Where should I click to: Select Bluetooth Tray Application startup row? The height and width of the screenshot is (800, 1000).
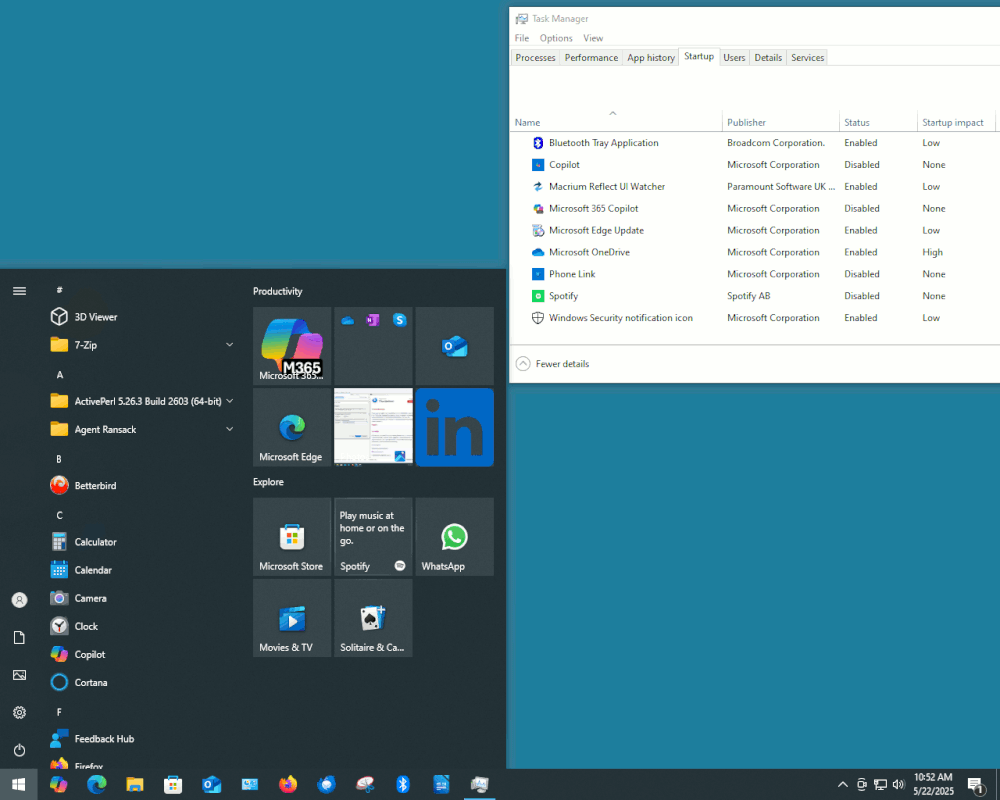click(x=754, y=143)
